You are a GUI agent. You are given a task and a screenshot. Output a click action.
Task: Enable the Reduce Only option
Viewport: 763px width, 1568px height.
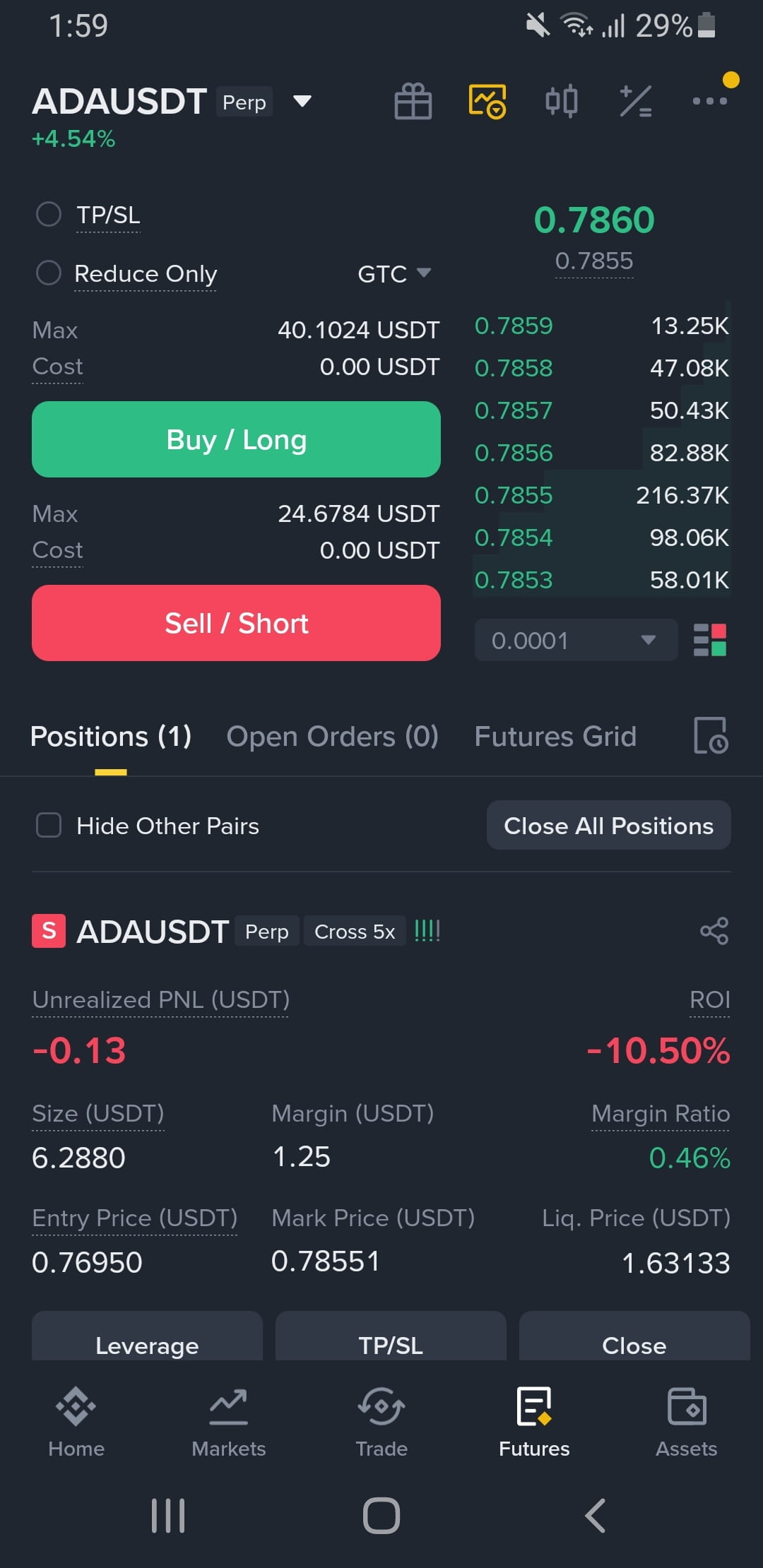49,273
